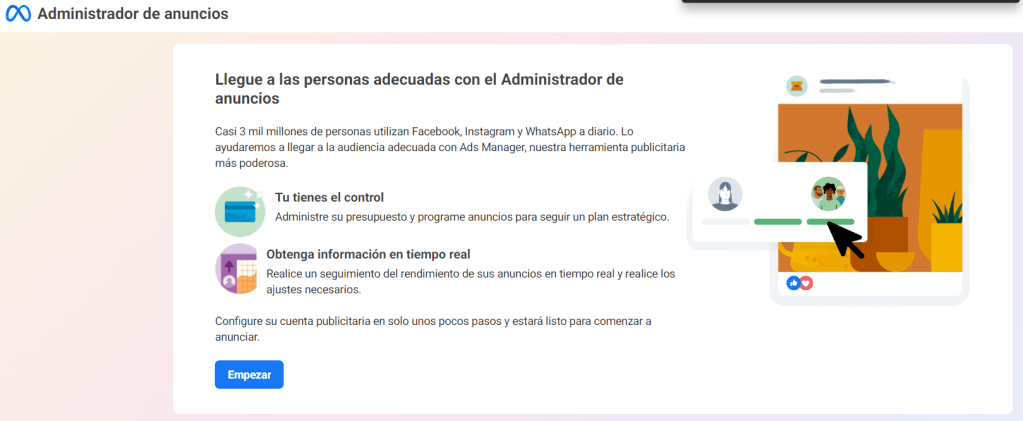Screen dimensions: 1023x421
Task: Click the "Casi 3 mil millones" paragraph
Action: tap(450, 147)
